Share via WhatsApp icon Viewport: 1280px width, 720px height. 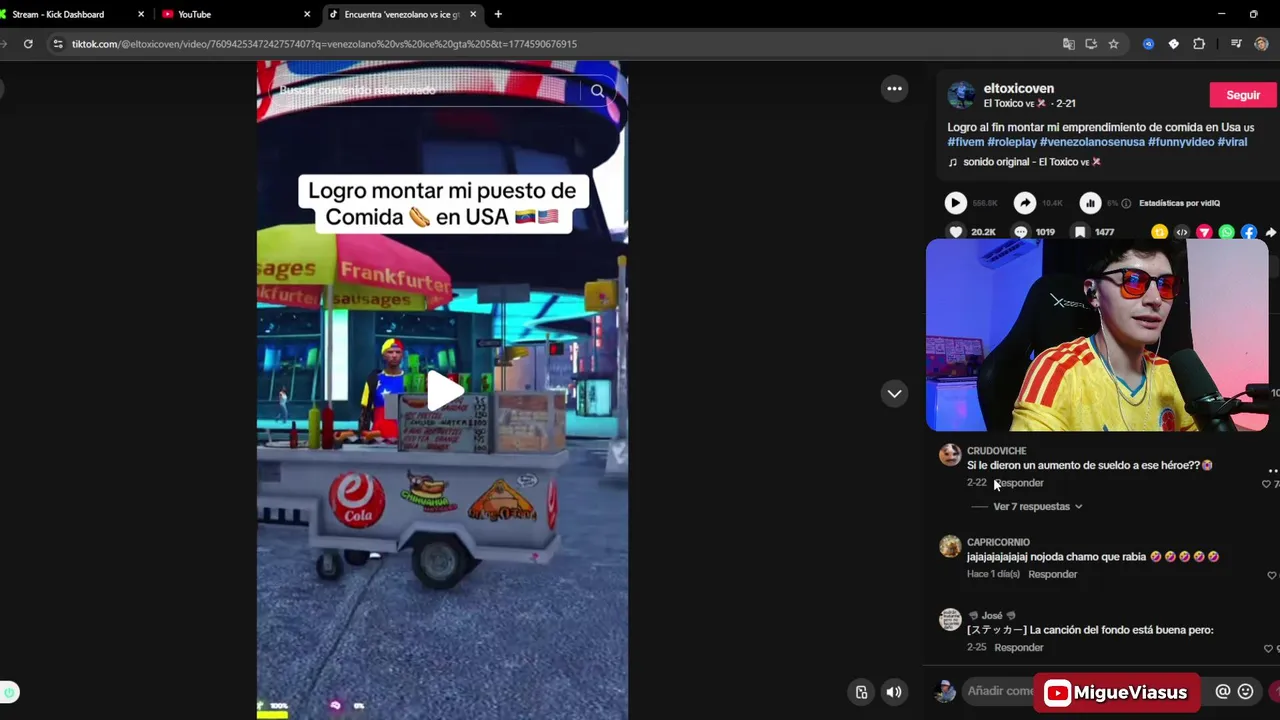coord(1227,232)
